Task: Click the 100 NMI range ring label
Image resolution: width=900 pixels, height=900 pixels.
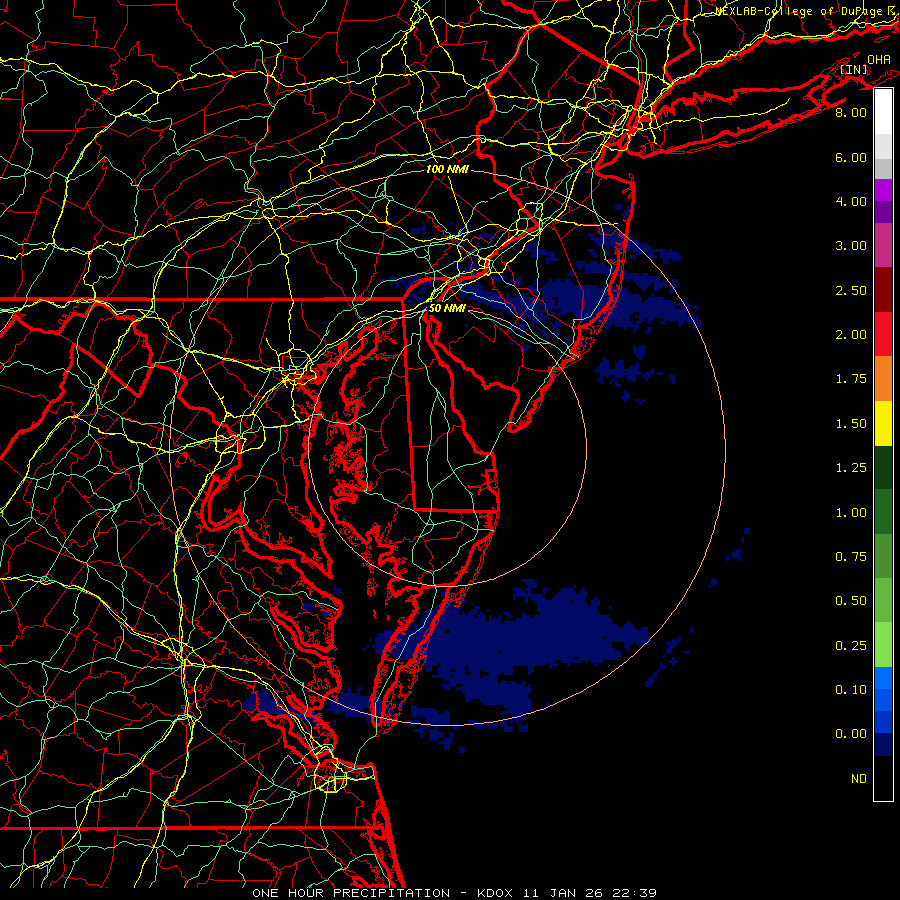Action: click(447, 169)
